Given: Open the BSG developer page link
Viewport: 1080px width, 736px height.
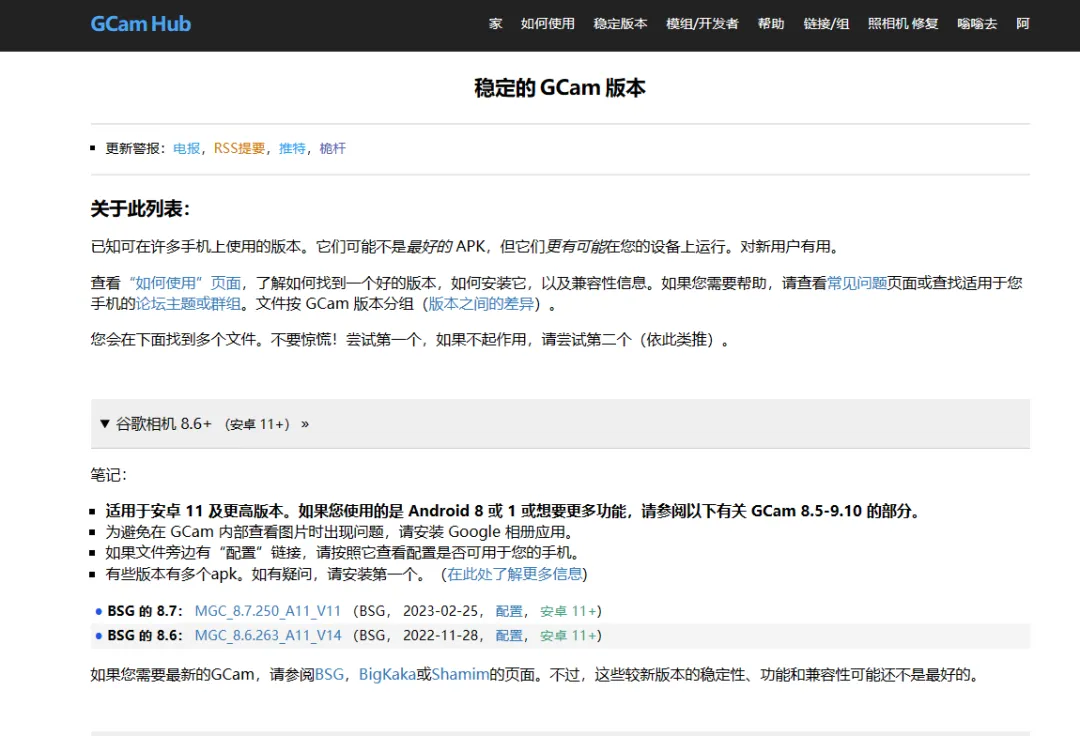Looking at the screenshot, I should click(x=329, y=675).
